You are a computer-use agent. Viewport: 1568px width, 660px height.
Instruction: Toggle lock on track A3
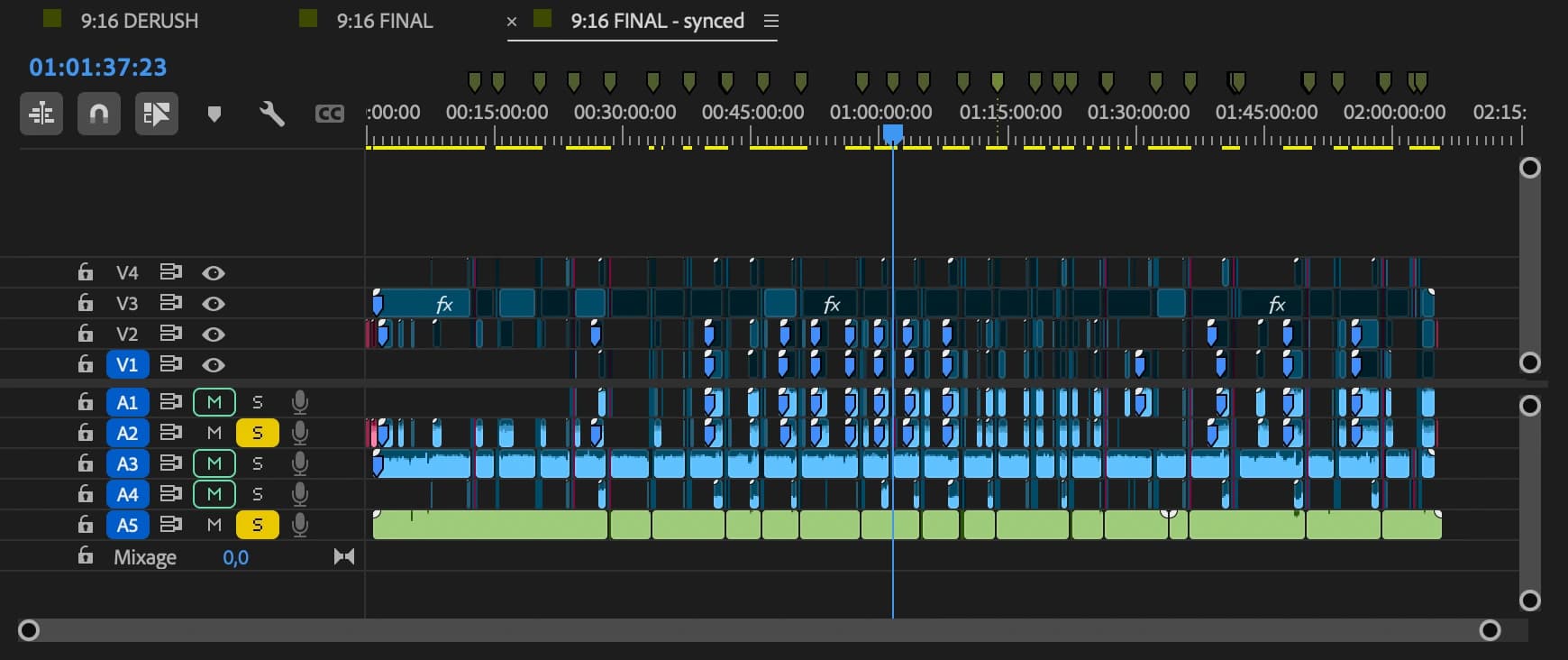85,463
